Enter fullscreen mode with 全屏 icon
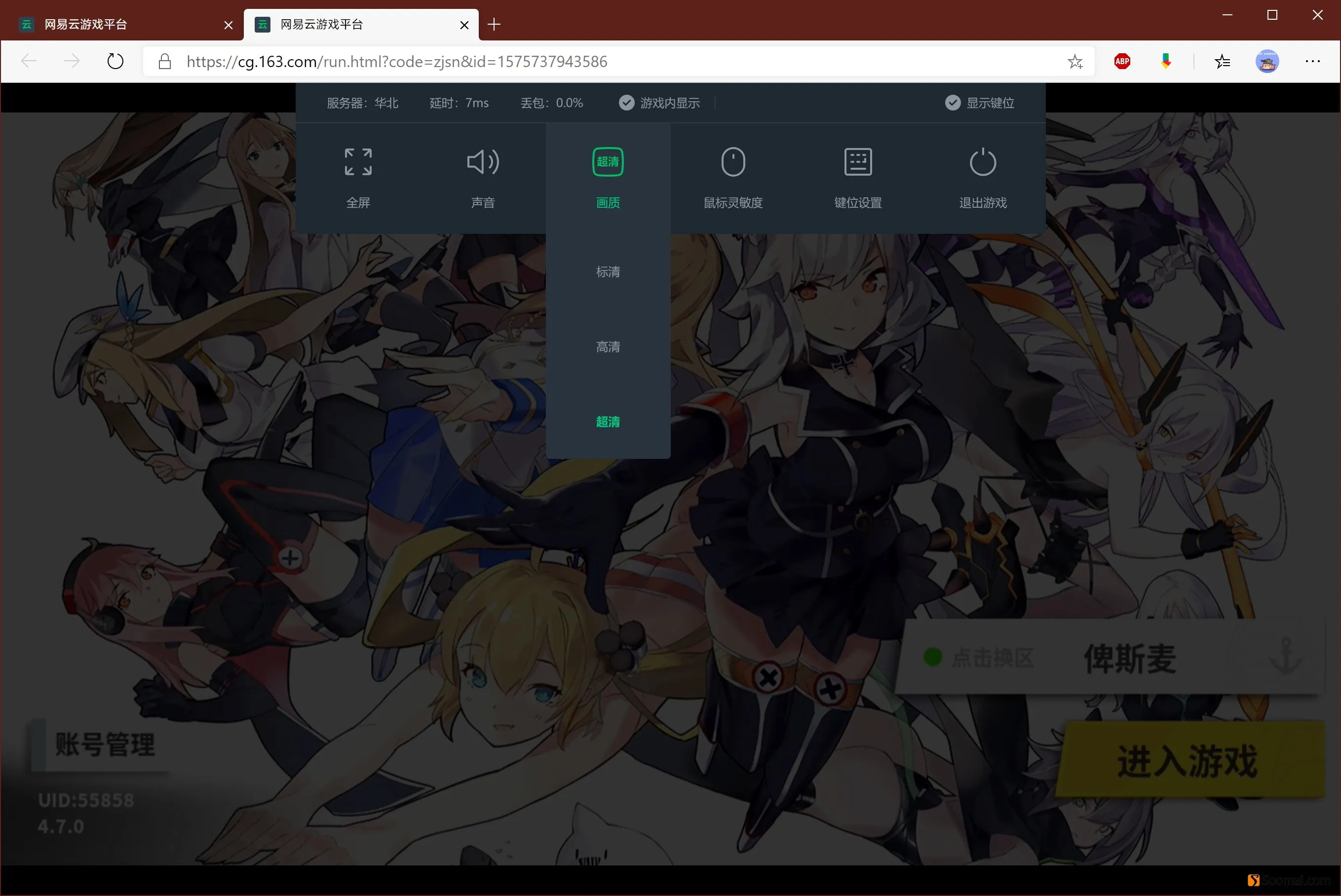Screen dimensions: 1341x896 tap(358, 162)
